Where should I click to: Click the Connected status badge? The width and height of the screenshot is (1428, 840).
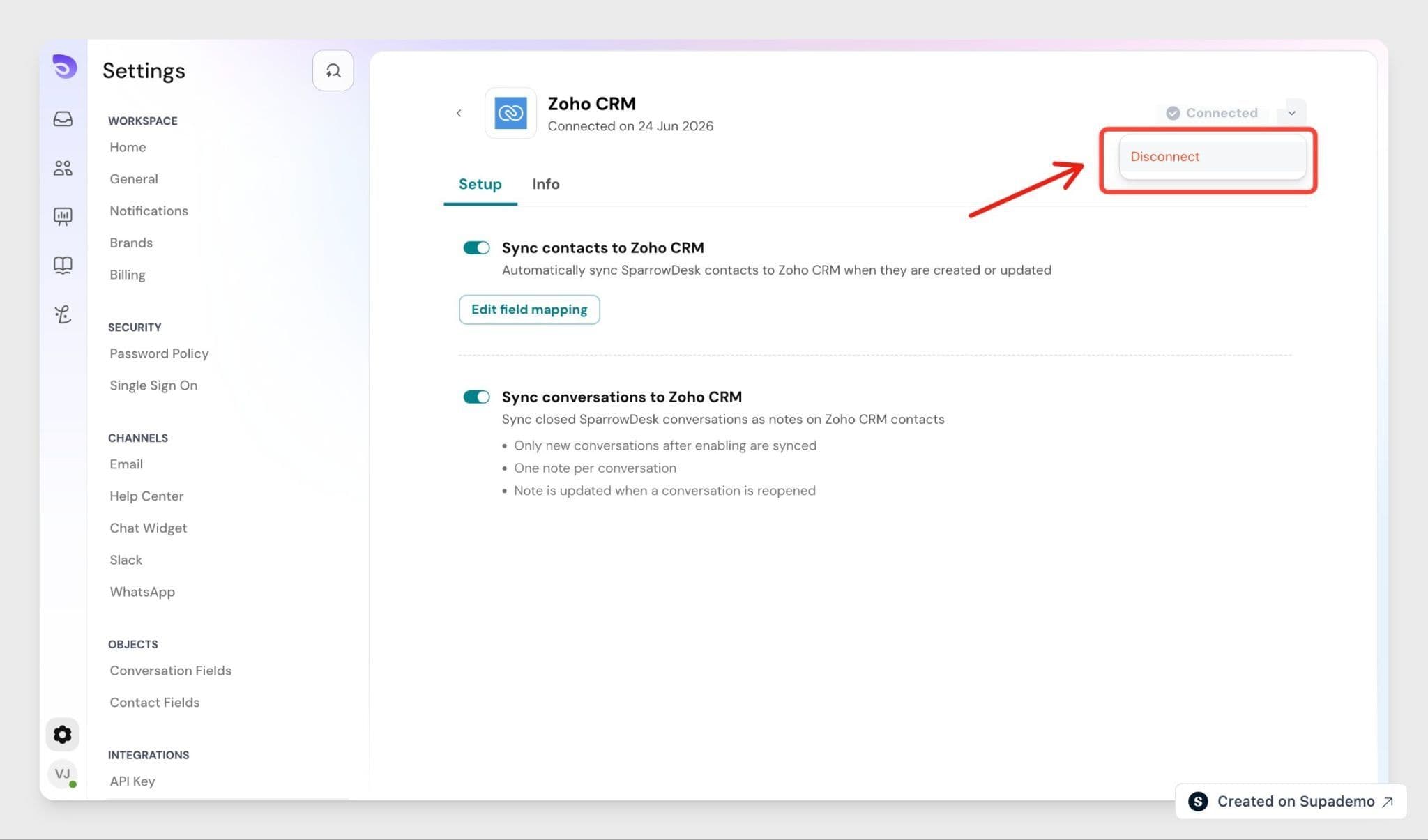[x=1212, y=113]
